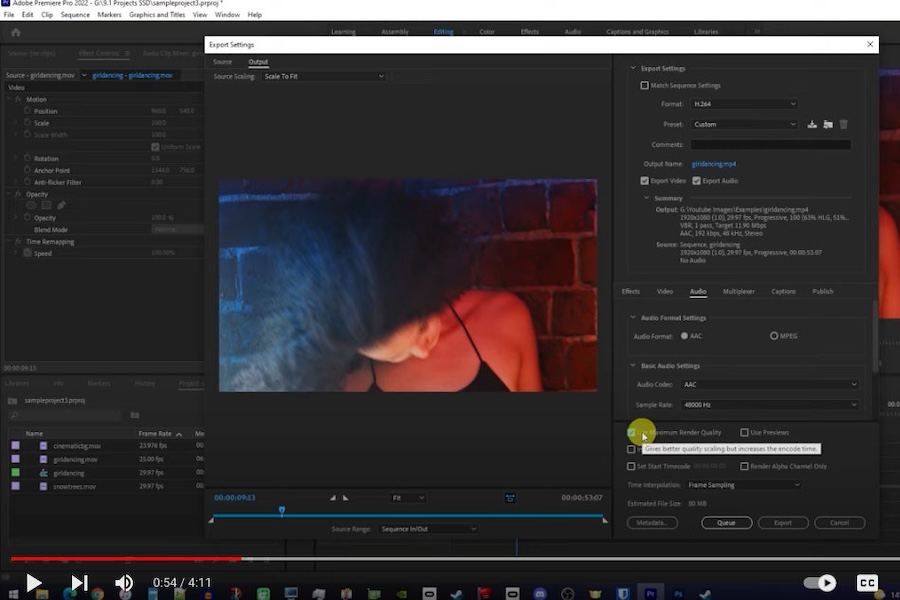Viewport: 900px width, 600px height.
Task: Toggle the video autoplay switch
Action: click(x=820, y=583)
